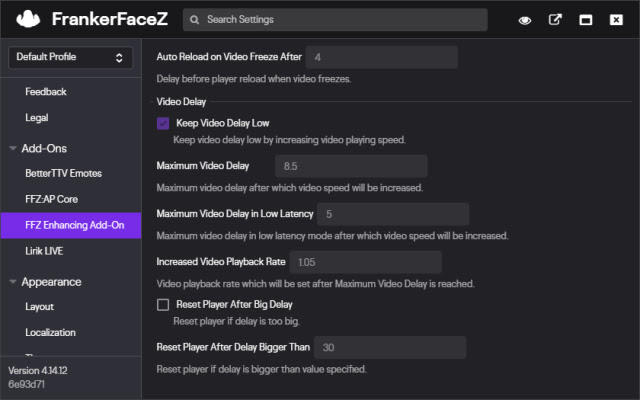Select Layout under Appearance
The width and height of the screenshot is (640, 400).
(40, 306)
